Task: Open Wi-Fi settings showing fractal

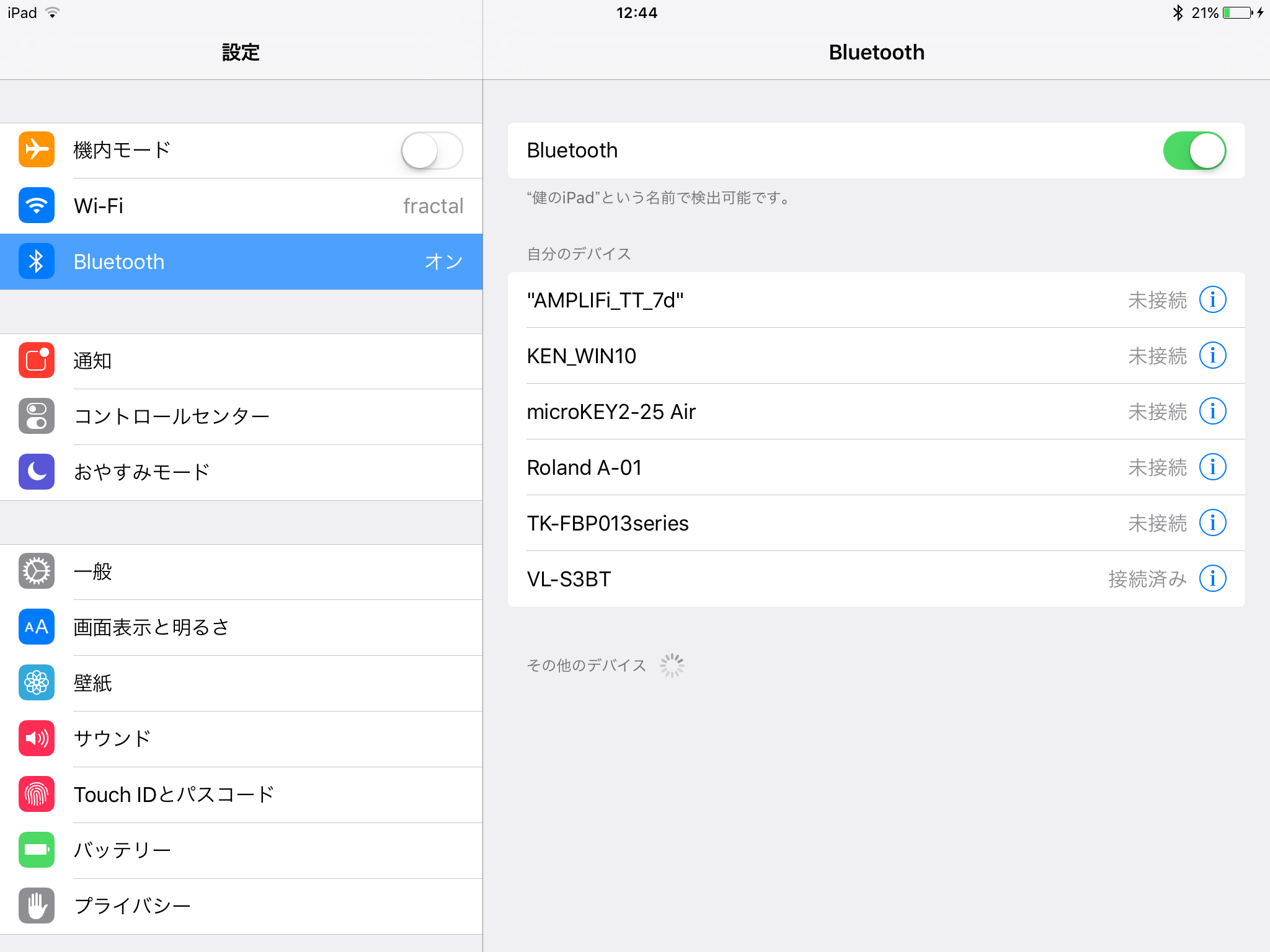Action: [241, 206]
